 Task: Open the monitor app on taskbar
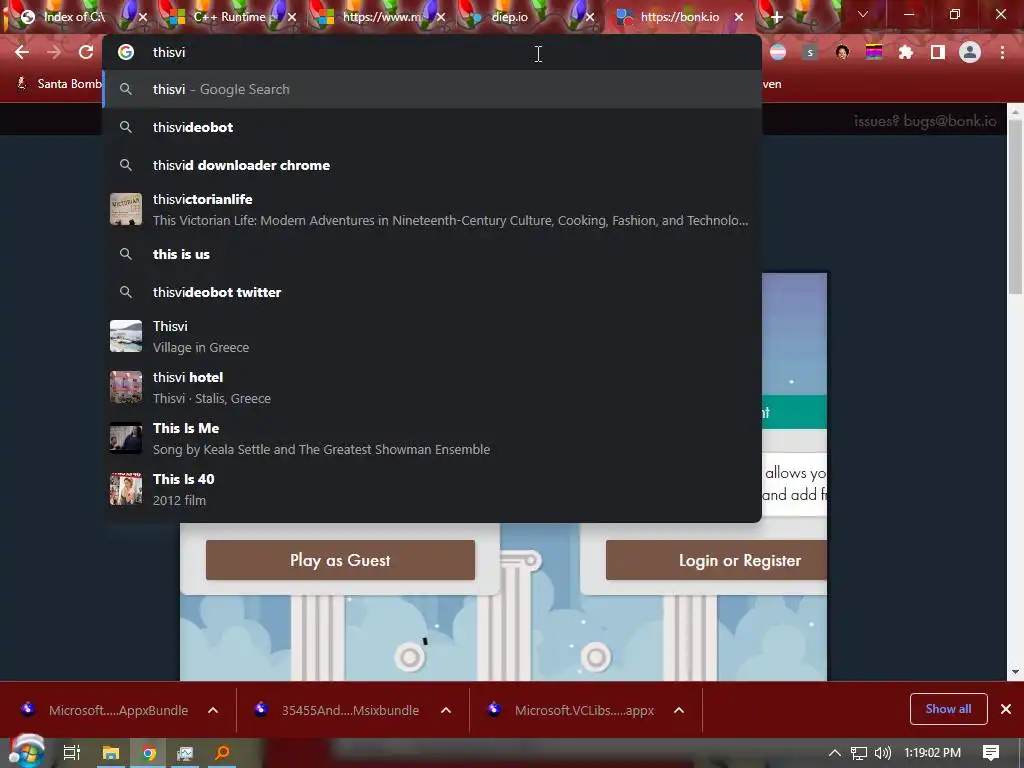185,753
